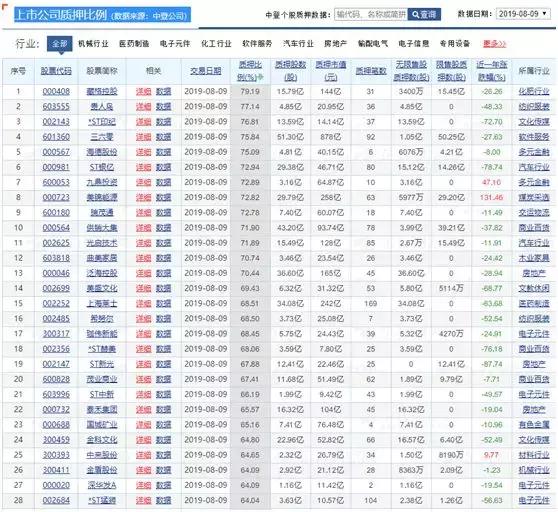Open 数据 link in row 002147
The width and height of the screenshot is (558, 512).
click(x=163, y=364)
